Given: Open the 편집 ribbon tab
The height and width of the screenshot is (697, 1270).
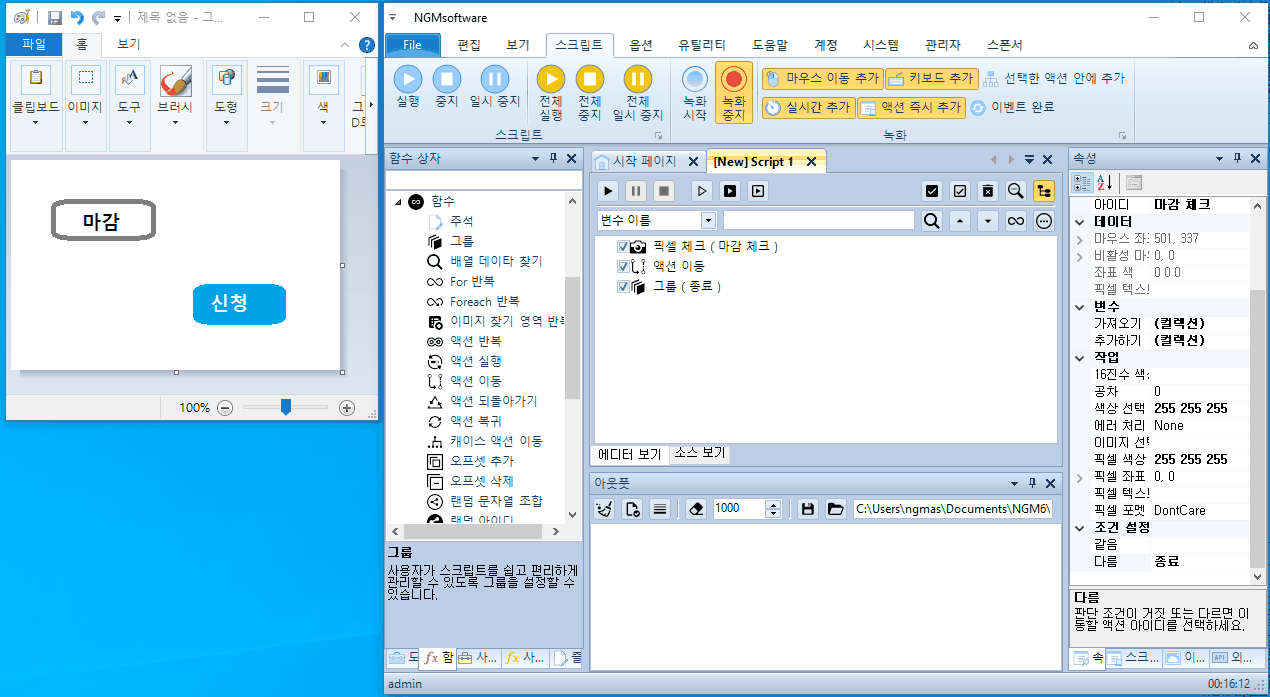Looking at the screenshot, I should point(469,45).
